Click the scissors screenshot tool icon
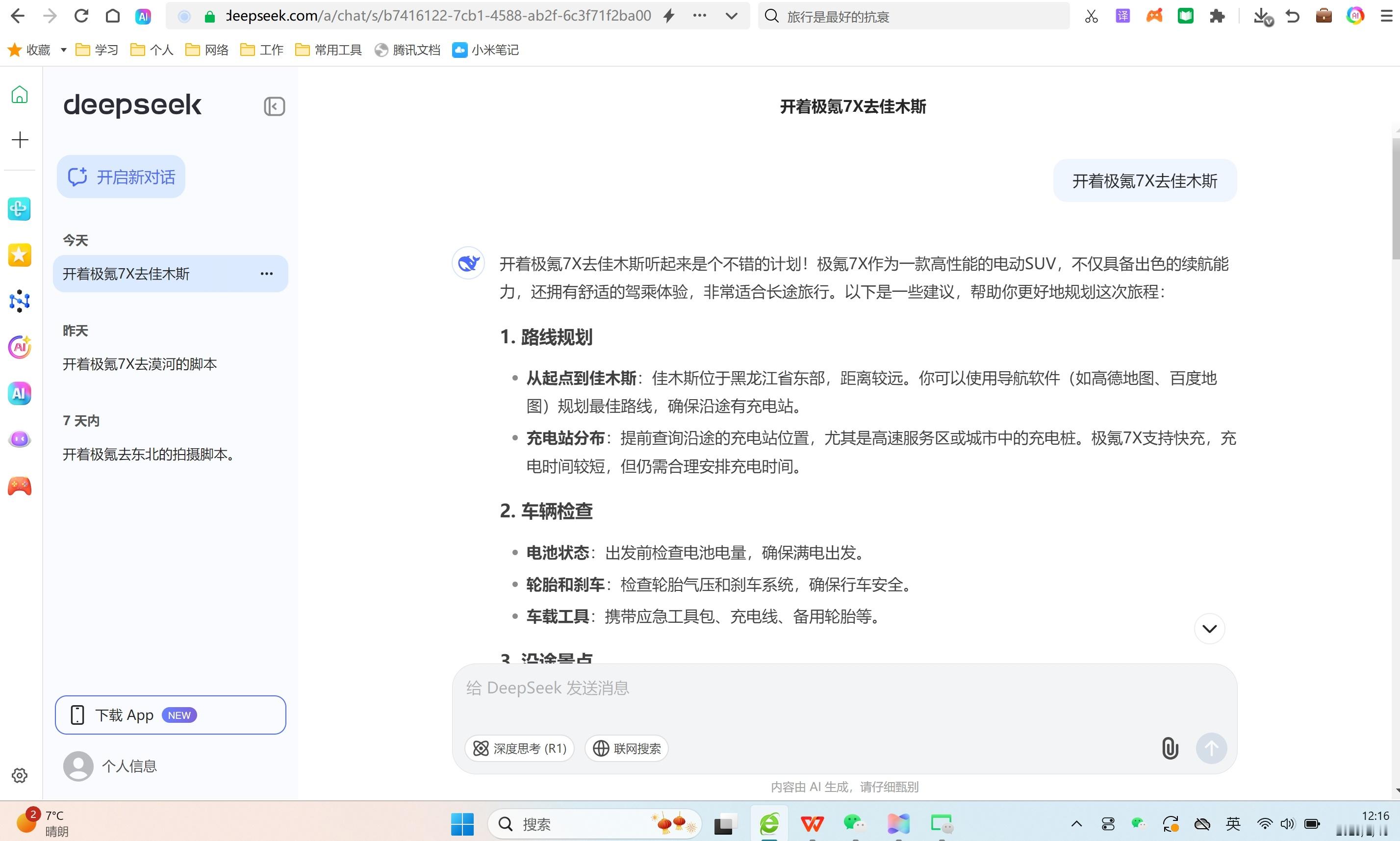 pos(1091,16)
